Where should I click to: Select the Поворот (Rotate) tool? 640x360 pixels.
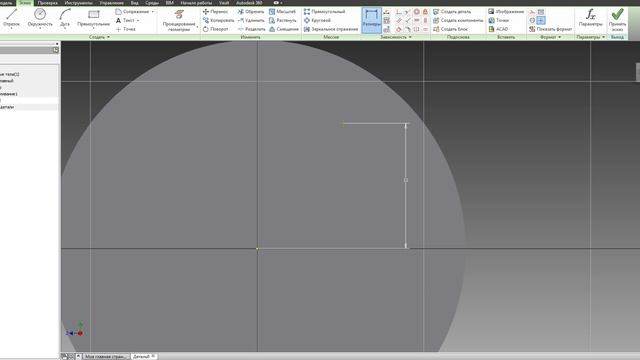pos(216,29)
